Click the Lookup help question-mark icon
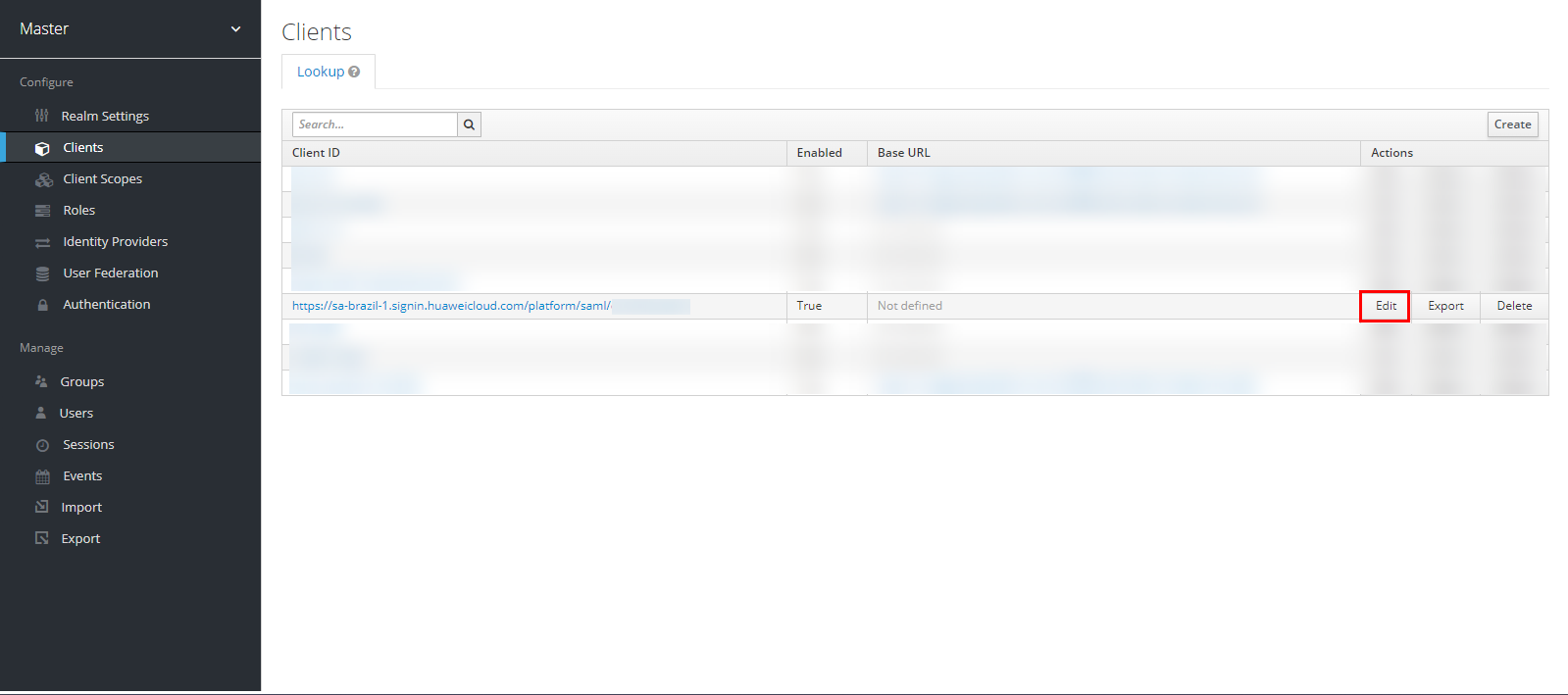This screenshot has height=695, width=1568. pos(354,72)
